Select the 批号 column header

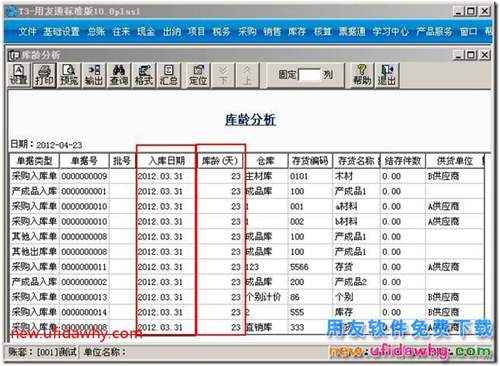[x=122, y=161]
